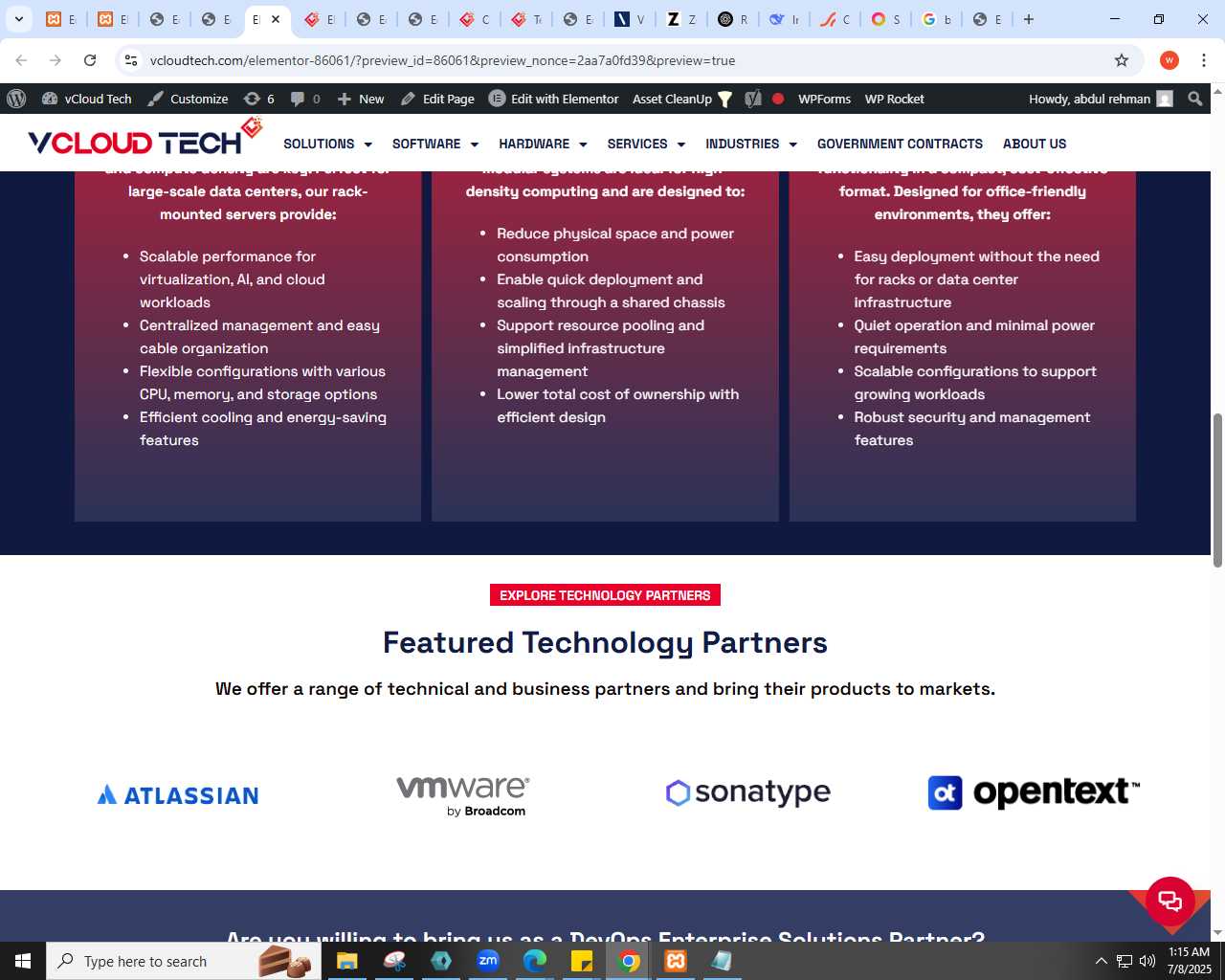This screenshot has height=980, width=1225.
Task: Open WP Rocket in the admin bar
Action: [x=894, y=99]
